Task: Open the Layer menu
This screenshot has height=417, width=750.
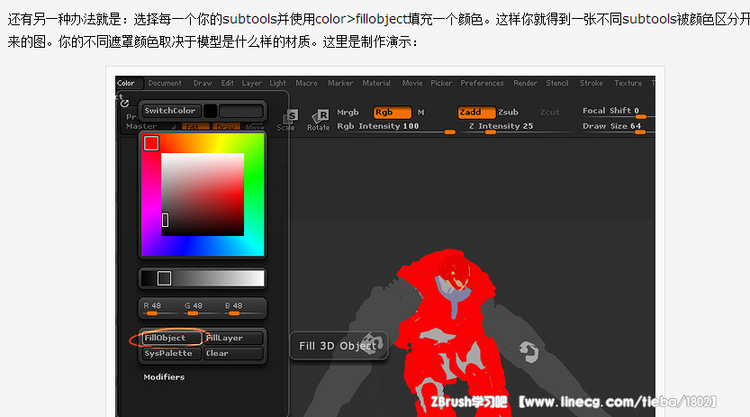Action: coord(252,83)
